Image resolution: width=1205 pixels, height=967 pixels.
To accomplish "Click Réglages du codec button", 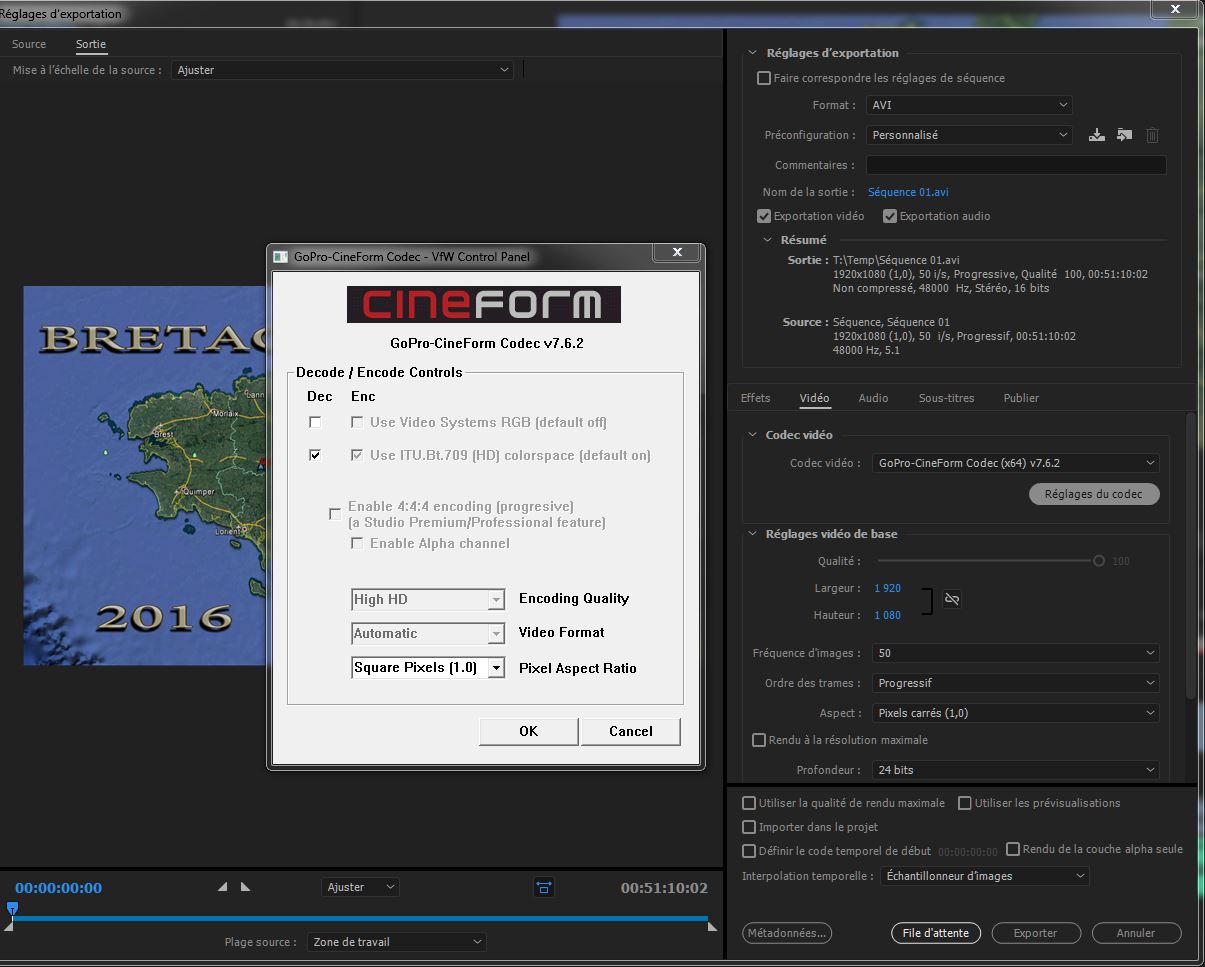I will pos(1094,494).
